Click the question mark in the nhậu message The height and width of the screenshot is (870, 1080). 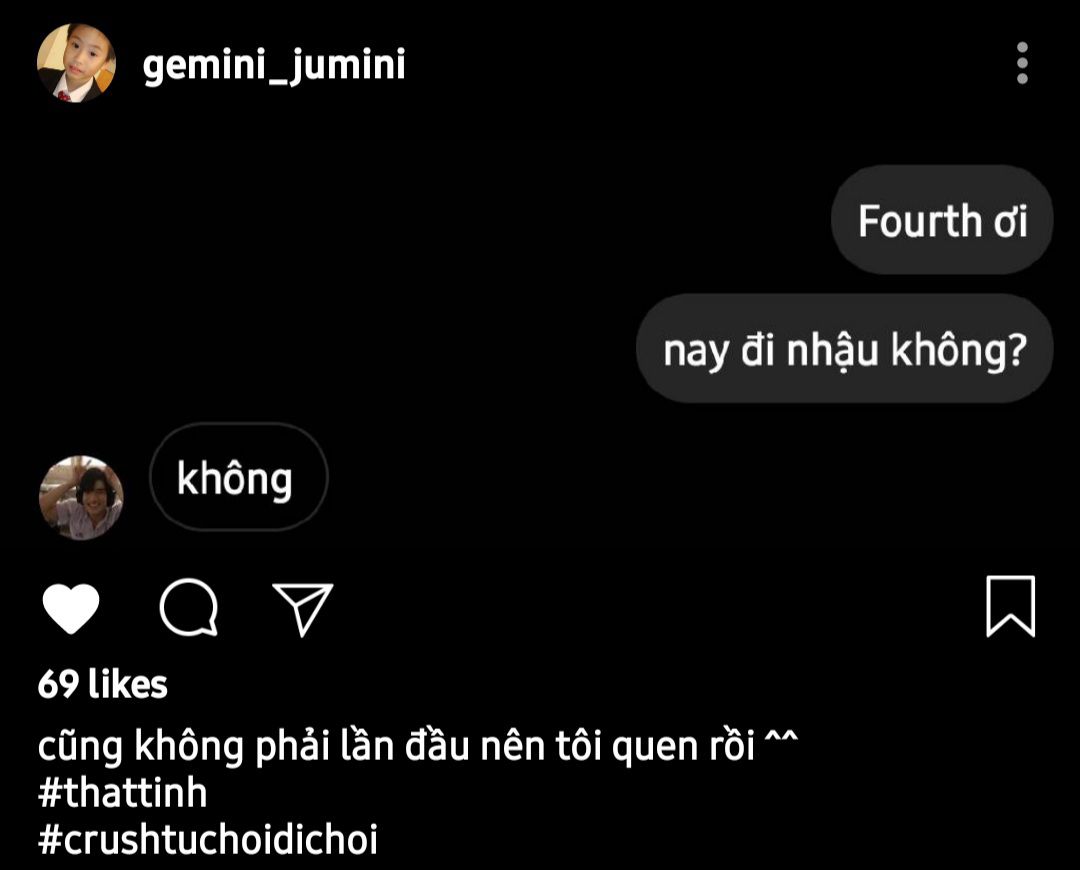point(1017,349)
